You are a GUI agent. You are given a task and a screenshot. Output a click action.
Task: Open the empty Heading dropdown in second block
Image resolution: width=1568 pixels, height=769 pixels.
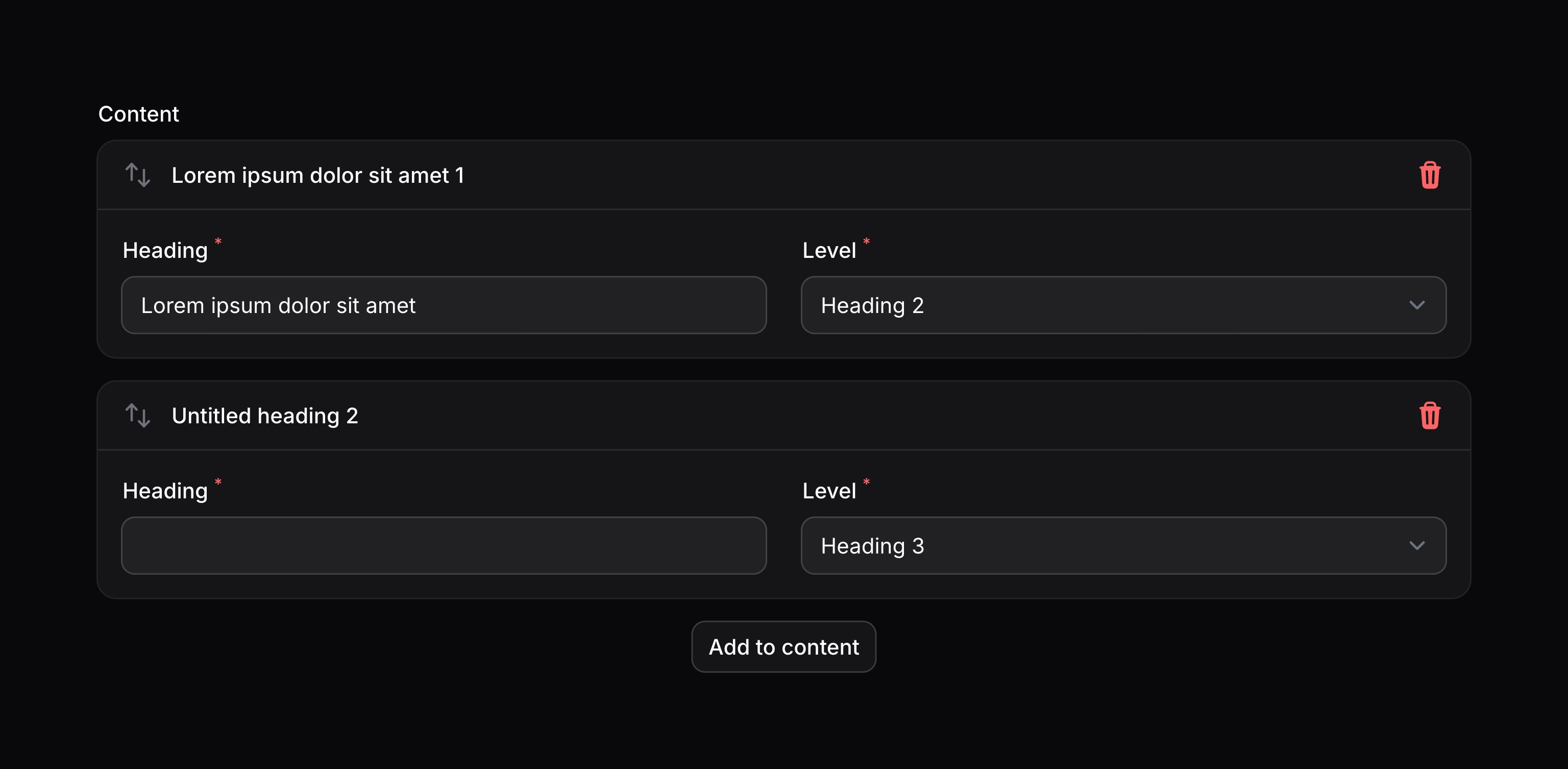pos(443,546)
